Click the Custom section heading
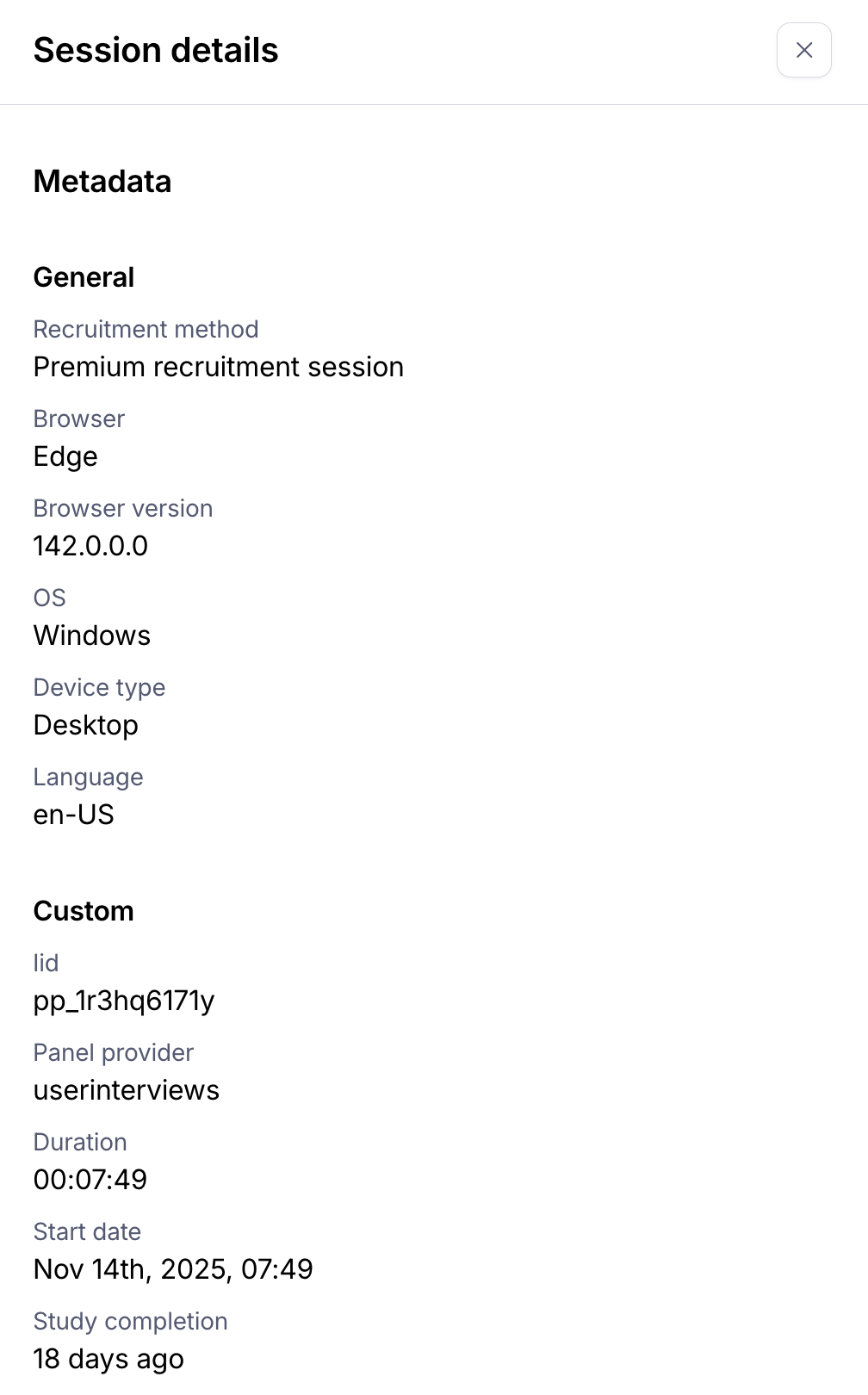Screen dimensions: 868x1395 [x=84, y=911]
